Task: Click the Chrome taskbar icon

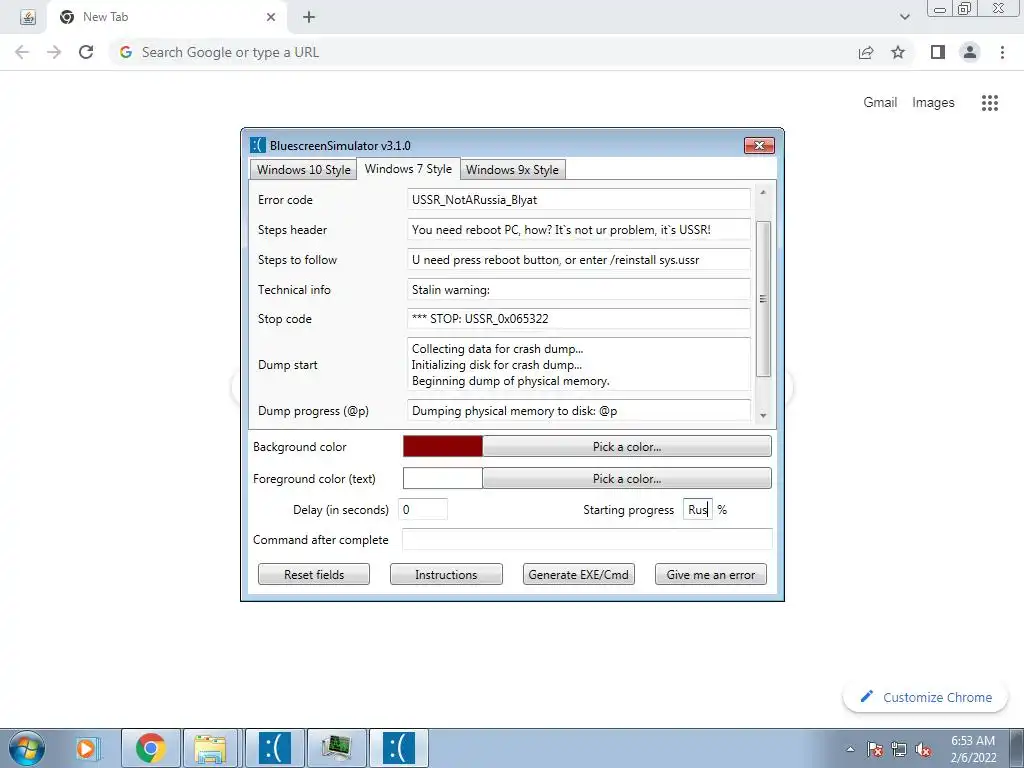Action: (x=150, y=748)
